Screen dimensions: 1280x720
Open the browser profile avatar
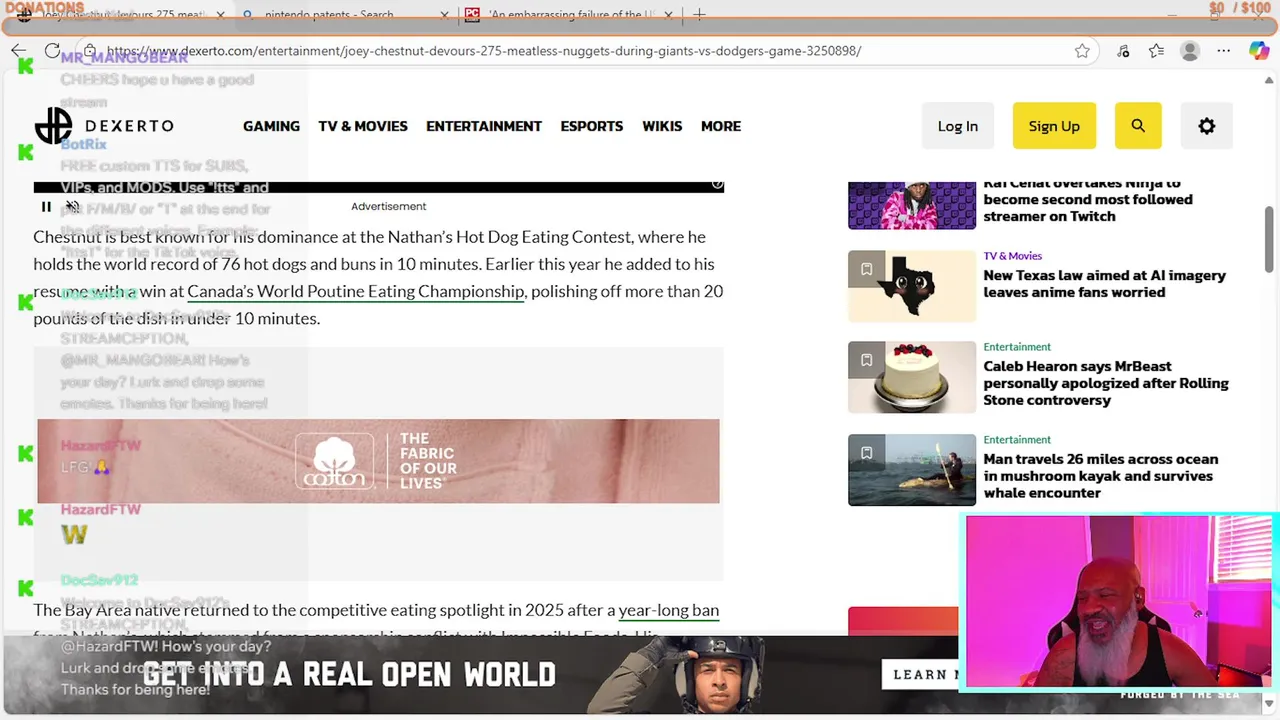tap(1190, 51)
